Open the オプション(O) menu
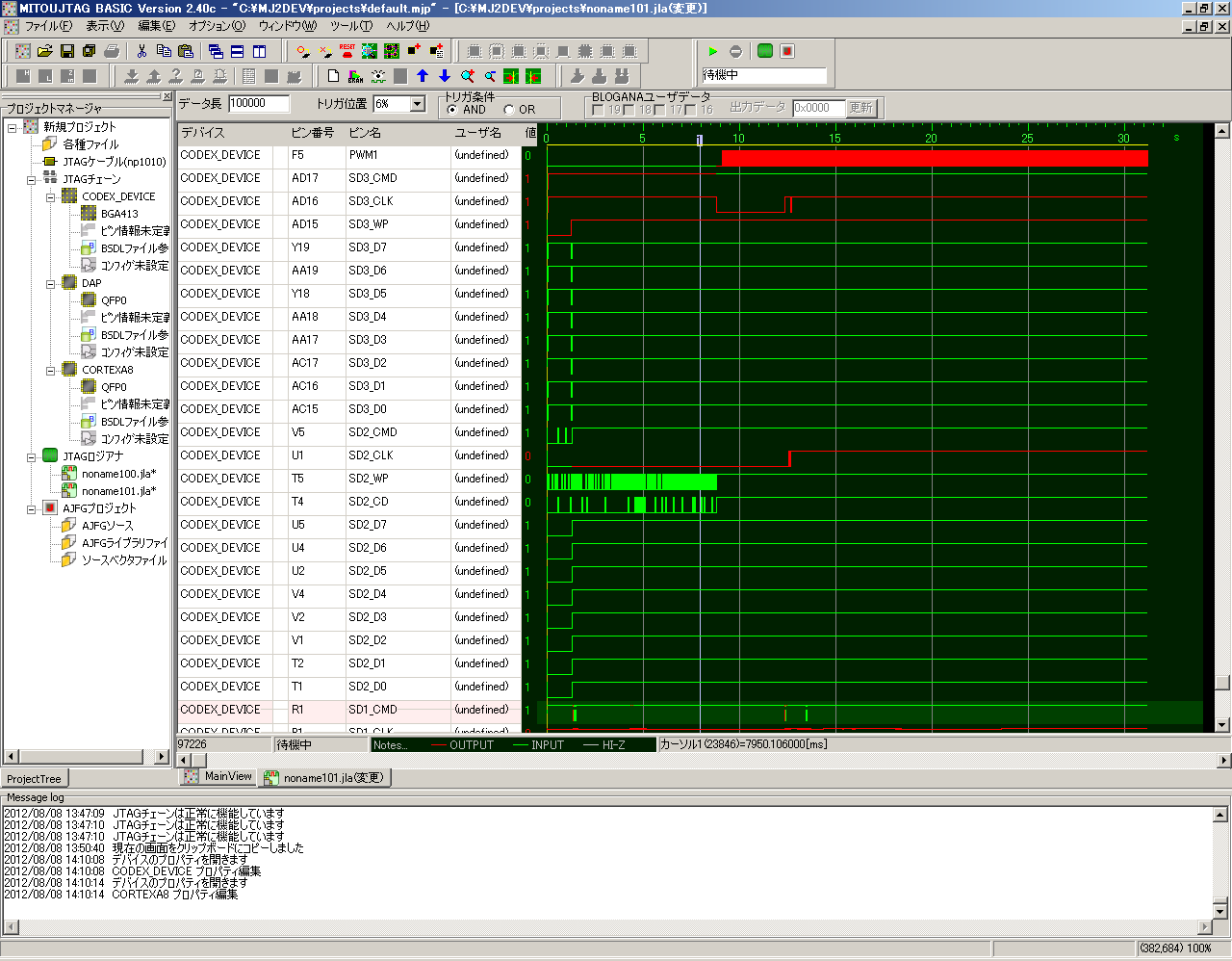1232x961 pixels. click(216, 26)
